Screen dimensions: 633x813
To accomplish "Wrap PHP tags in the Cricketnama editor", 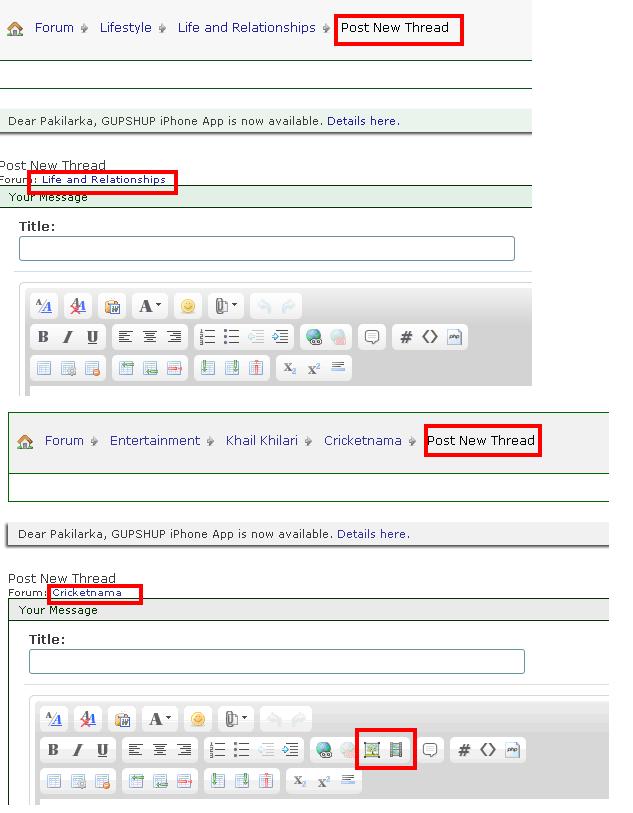I will click(x=512, y=750).
